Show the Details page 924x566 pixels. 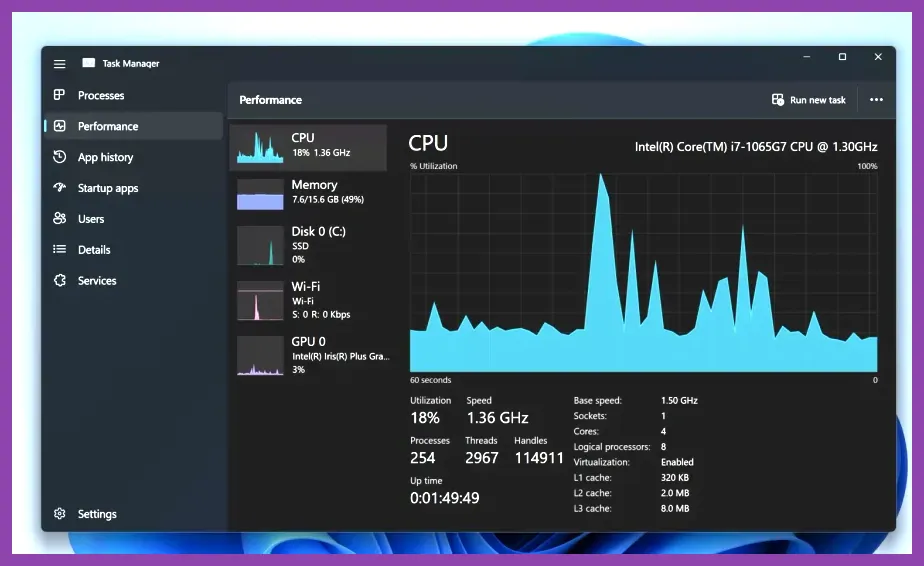click(x=134, y=249)
